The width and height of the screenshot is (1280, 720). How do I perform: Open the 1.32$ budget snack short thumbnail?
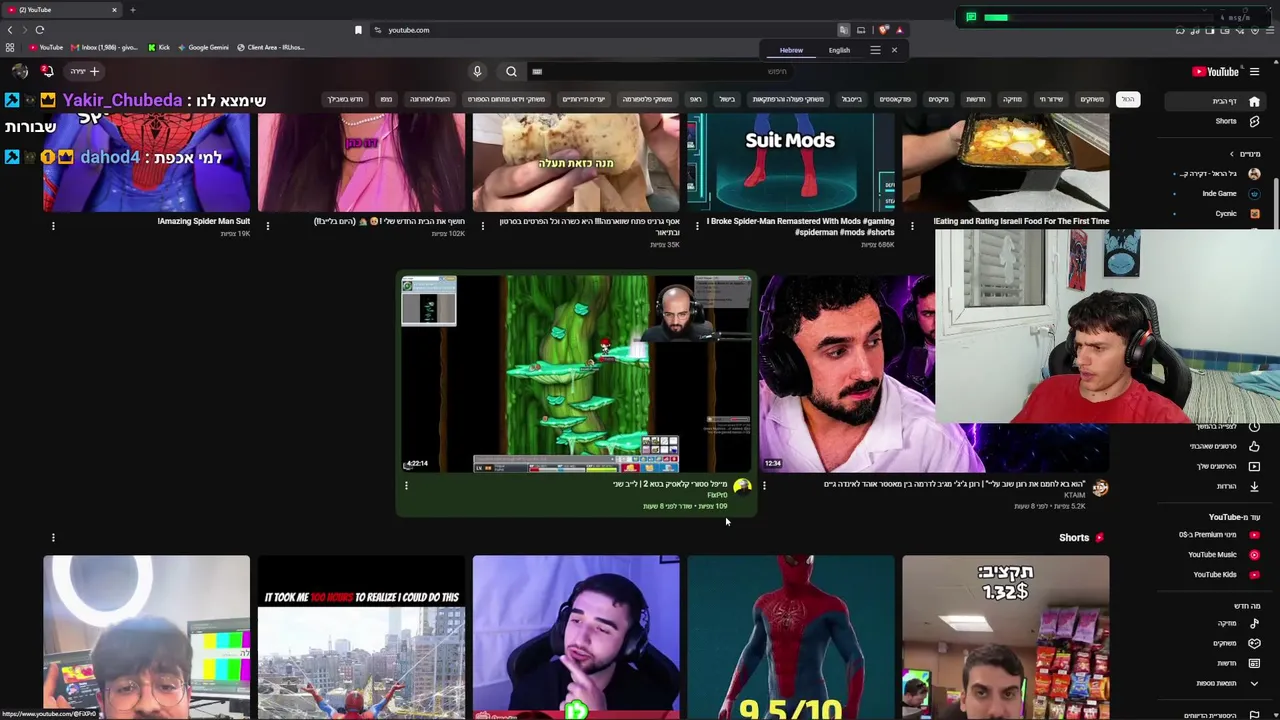[1005, 638]
